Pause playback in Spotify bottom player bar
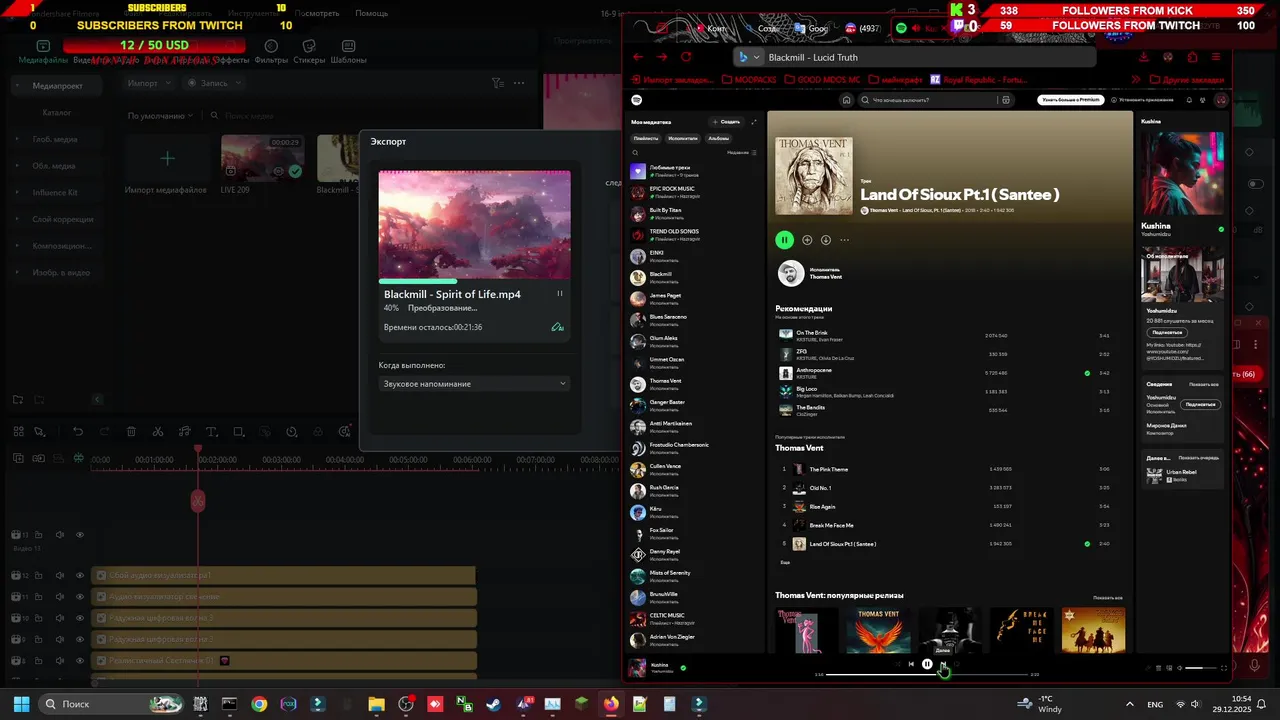The width and height of the screenshot is (1280, 720). coord(927,664)
